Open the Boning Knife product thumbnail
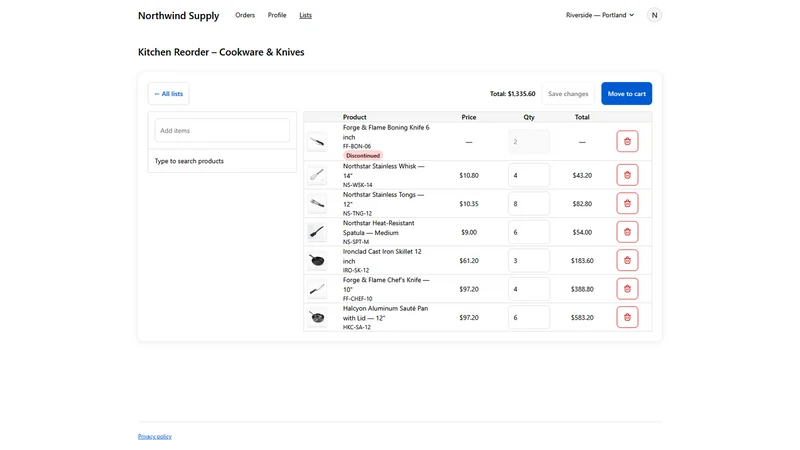The height and width of the screenshot is (450, 800). (x=317, y=141)
